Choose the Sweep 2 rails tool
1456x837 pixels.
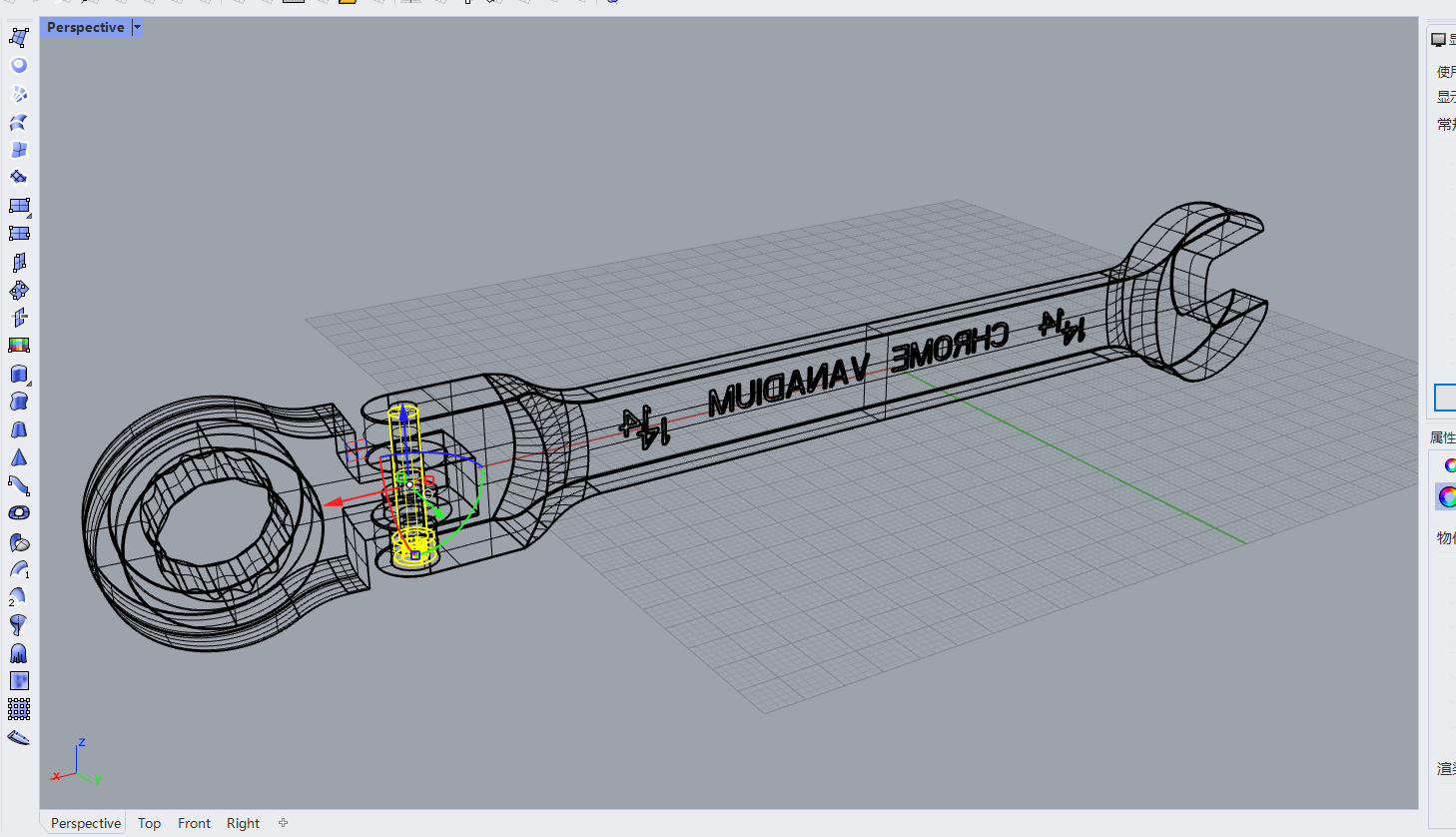[x=18, y=596]
